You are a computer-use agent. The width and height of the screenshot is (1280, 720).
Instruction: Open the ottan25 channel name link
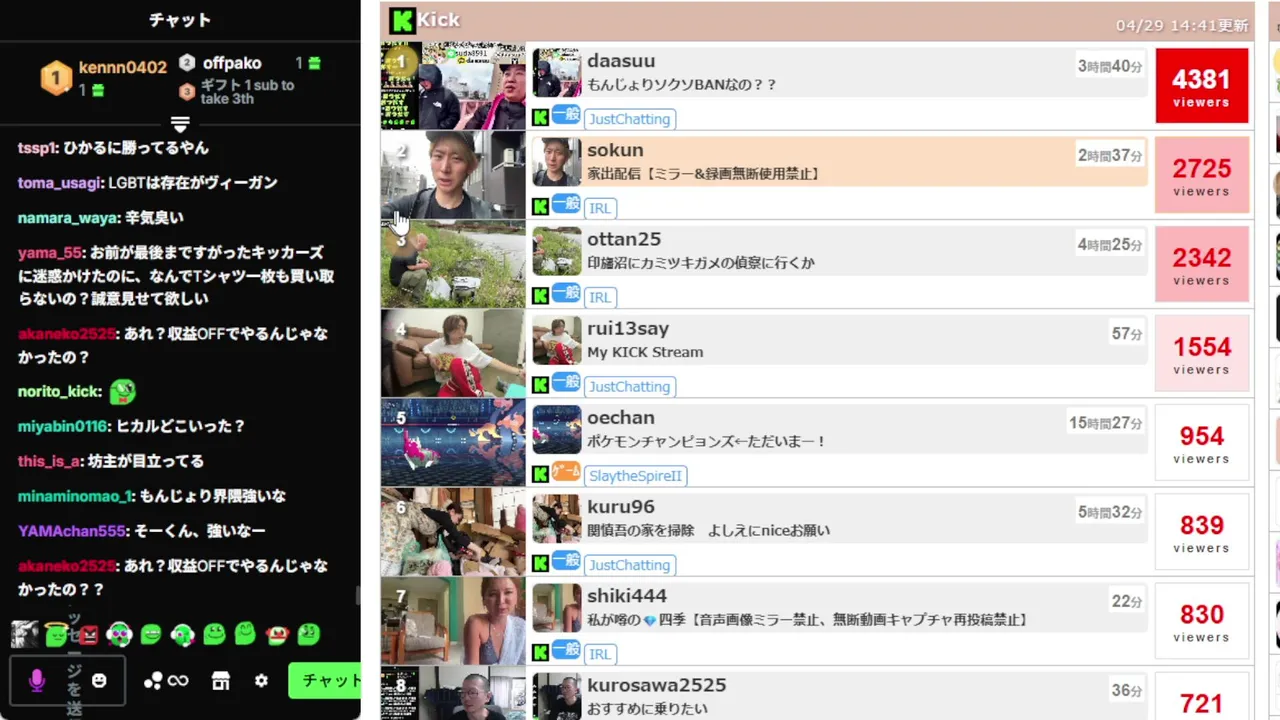624,239
